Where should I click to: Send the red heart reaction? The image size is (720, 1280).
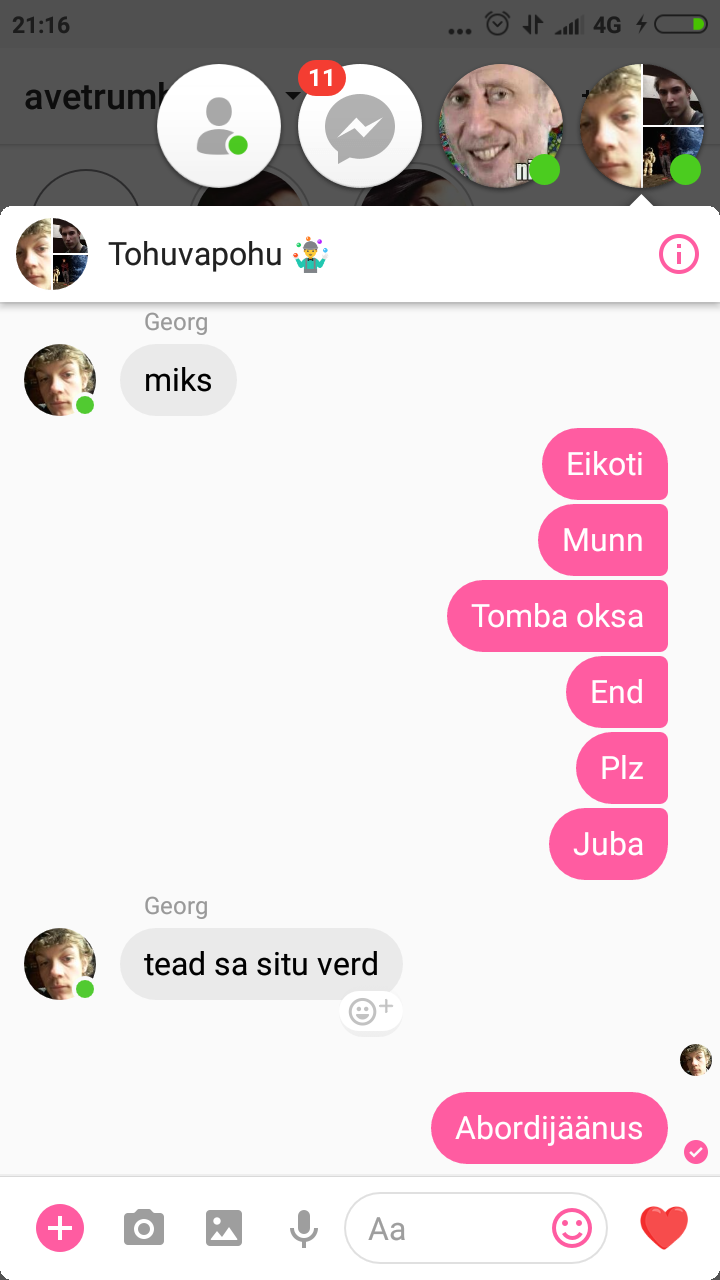tap(664, 1228)
